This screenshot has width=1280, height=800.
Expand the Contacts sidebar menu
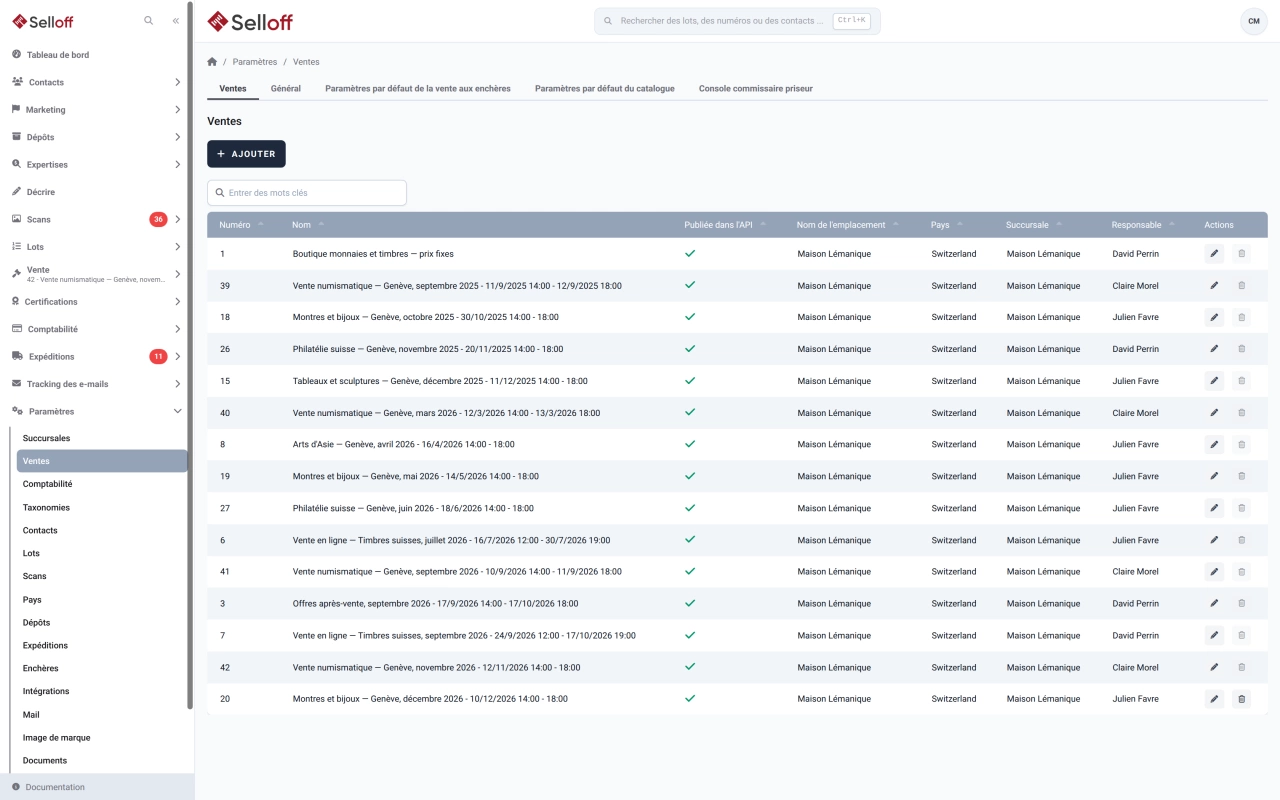point(95,82)
